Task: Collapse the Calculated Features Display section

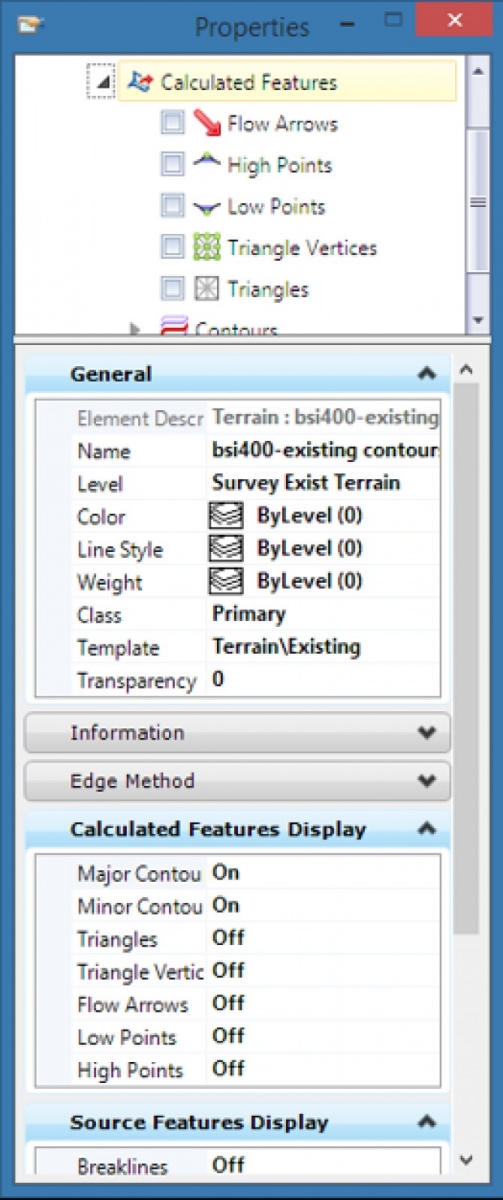Action: [x=427, y=829]
